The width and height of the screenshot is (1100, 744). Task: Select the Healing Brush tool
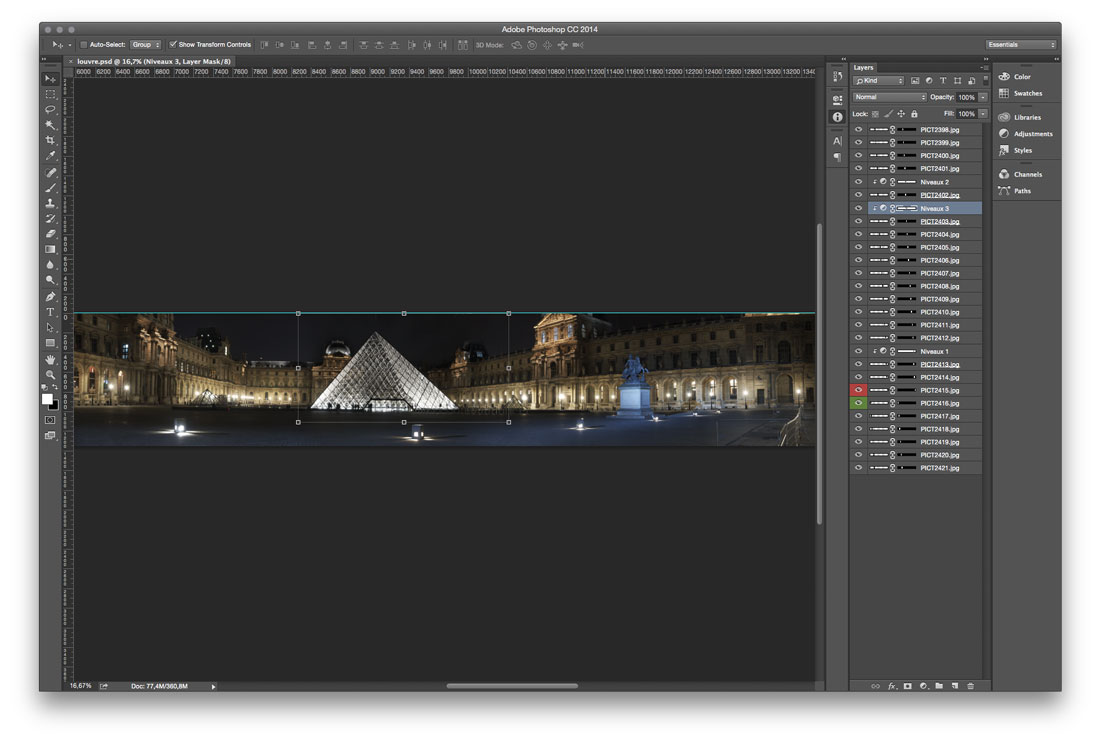click(x=50, y=173)
